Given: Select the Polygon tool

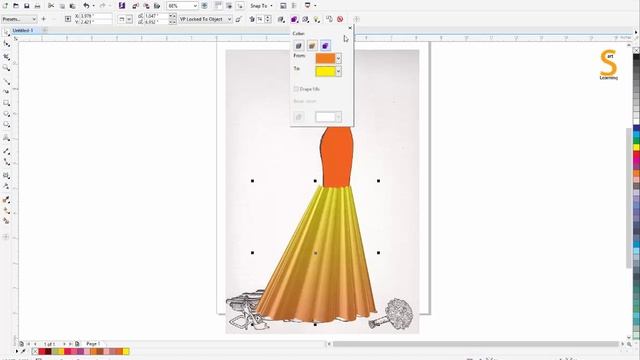Looking at the screenshot, I should point(6,124).
